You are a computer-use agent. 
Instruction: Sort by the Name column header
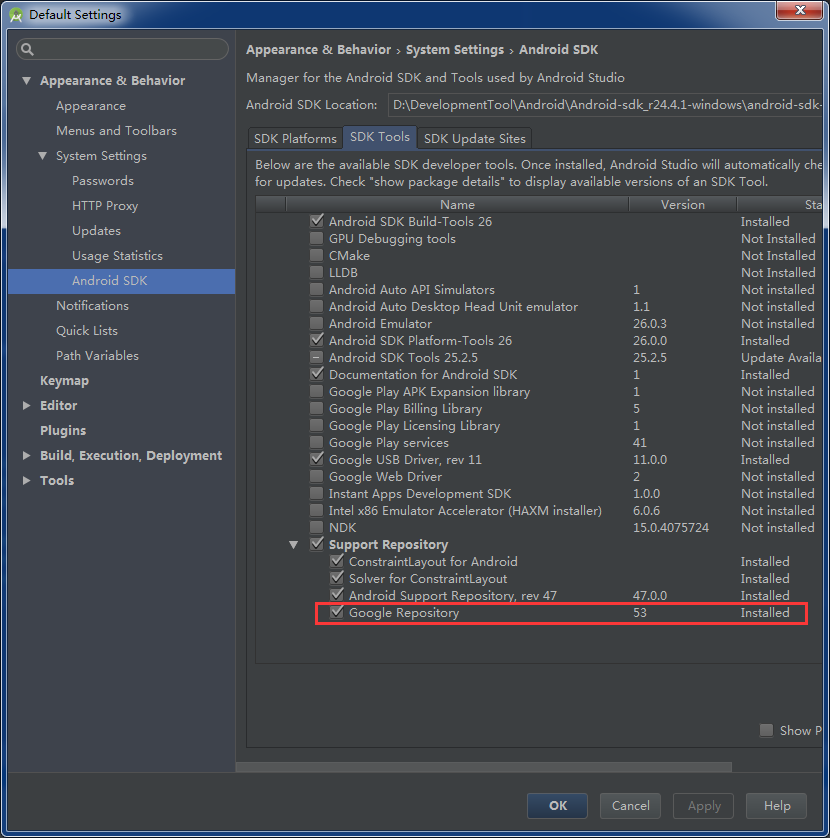pos(457,205)
